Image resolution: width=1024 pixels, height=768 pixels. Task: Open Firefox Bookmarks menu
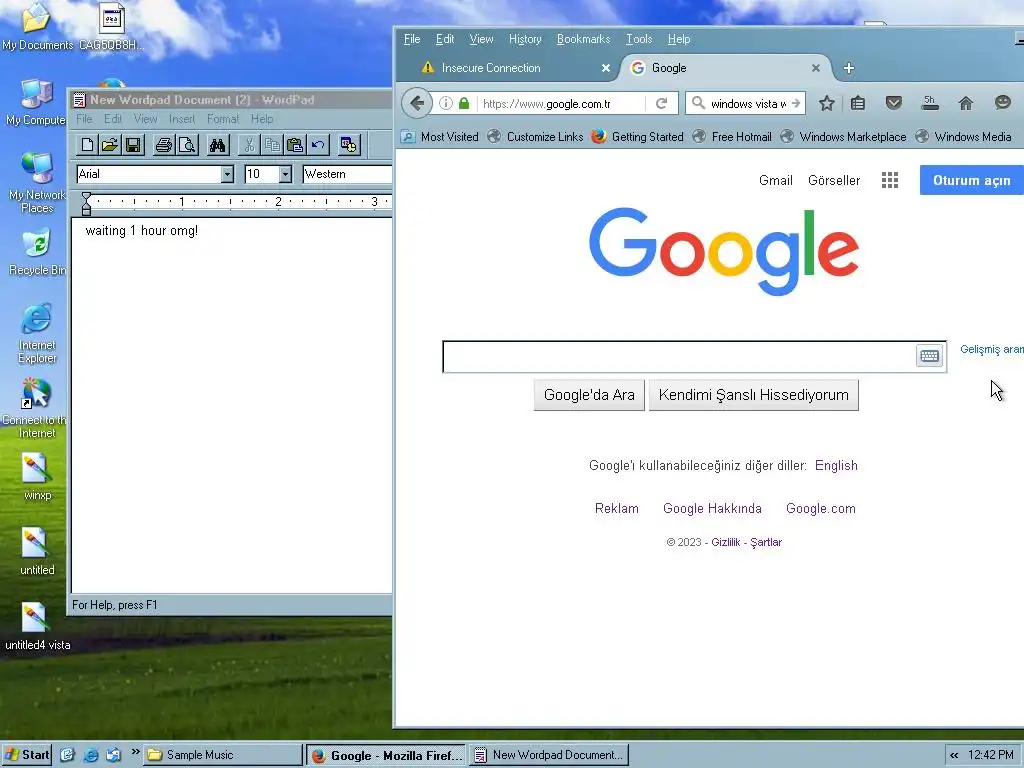click(x=583, y=39)
